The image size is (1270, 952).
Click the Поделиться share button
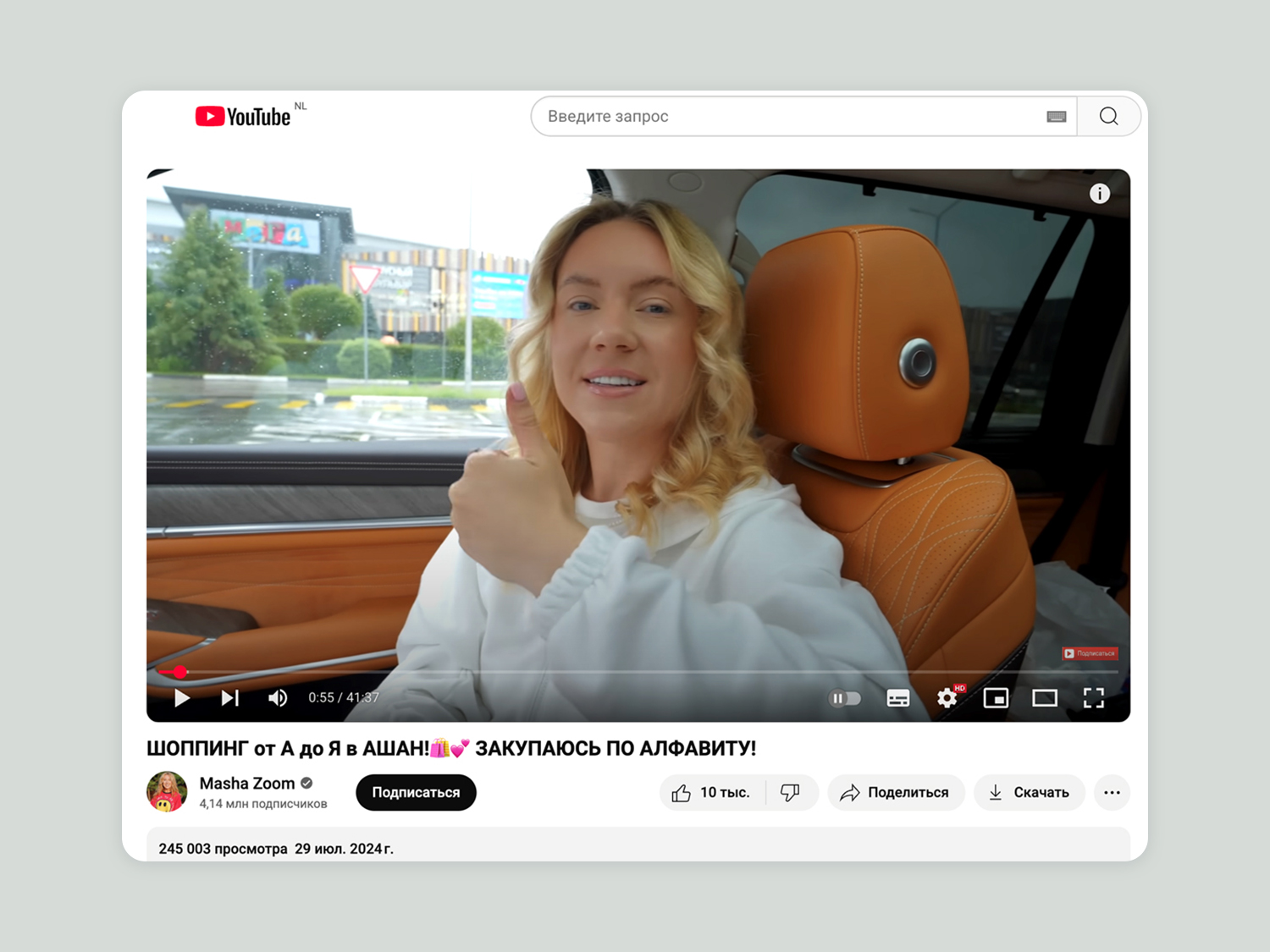pos(896,793)
